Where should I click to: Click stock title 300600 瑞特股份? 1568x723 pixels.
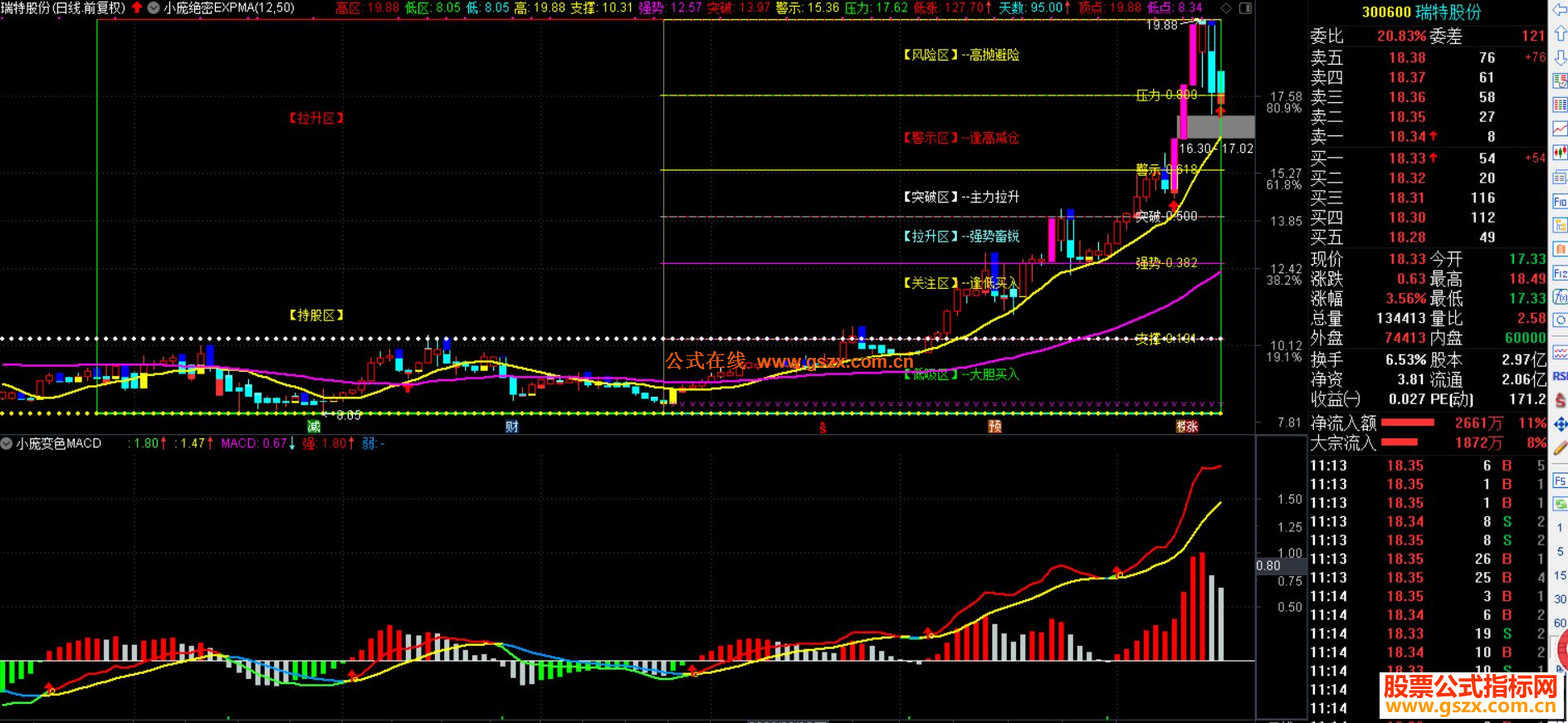pos(1421,12)
